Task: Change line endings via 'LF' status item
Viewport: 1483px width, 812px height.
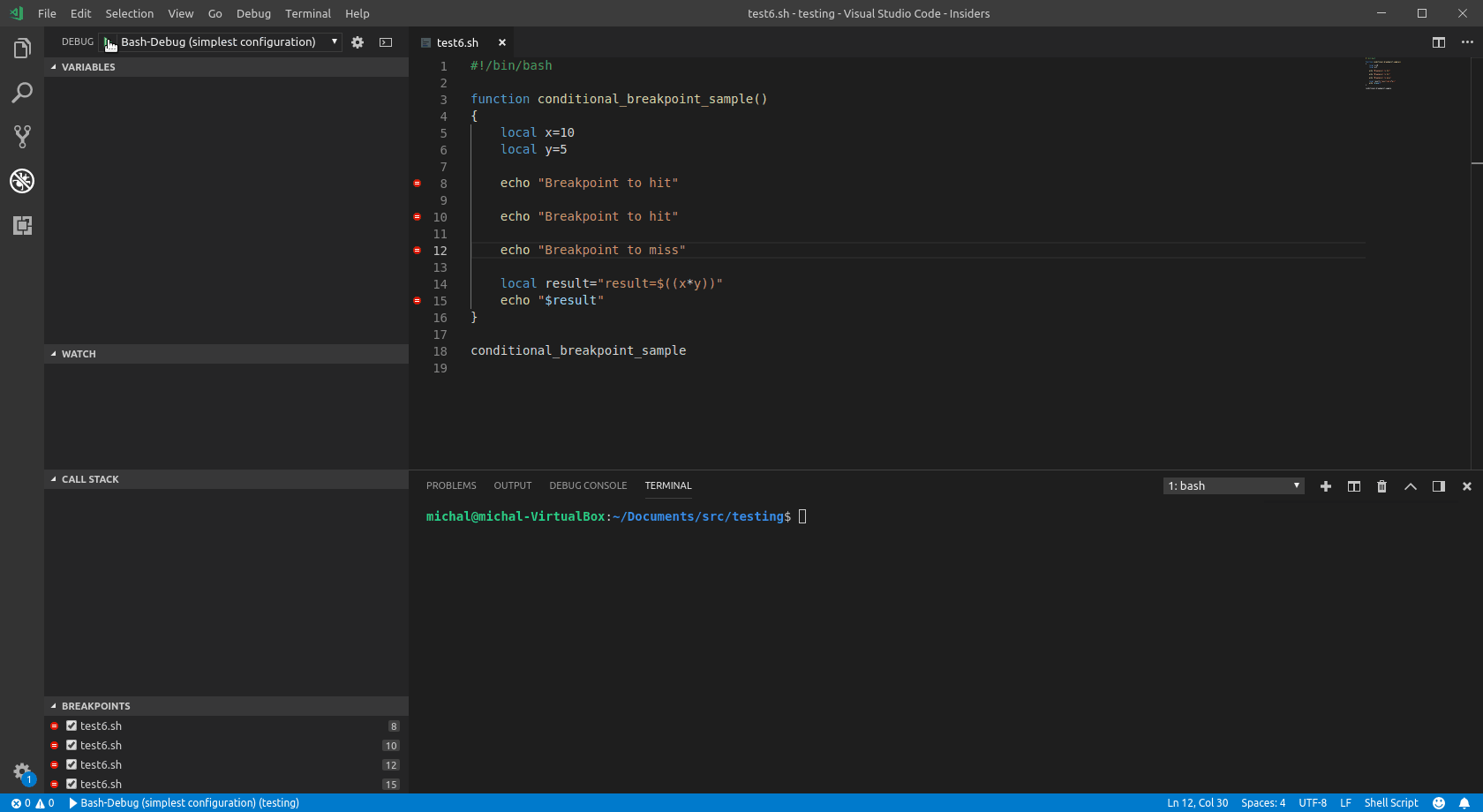Action: (1345, 803)
